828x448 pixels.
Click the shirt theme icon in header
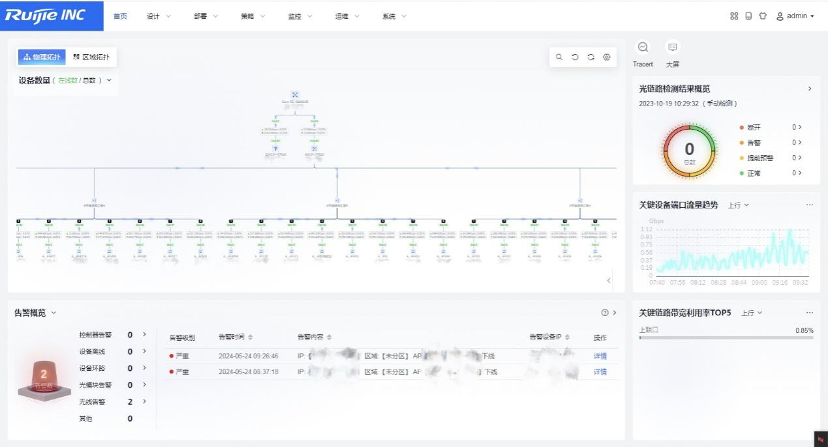(763, 16)
